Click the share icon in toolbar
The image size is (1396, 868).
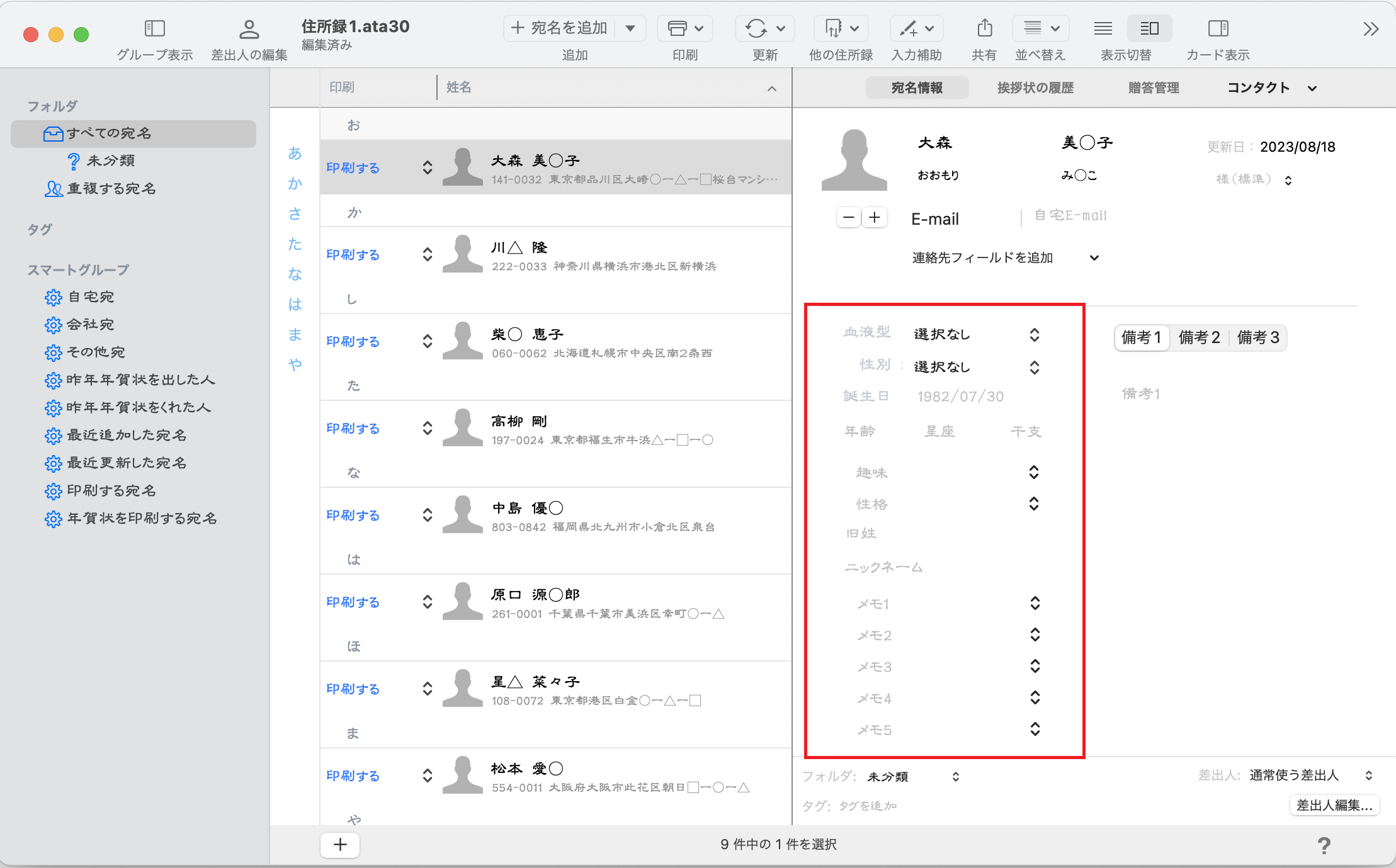[x=984, y=28]
